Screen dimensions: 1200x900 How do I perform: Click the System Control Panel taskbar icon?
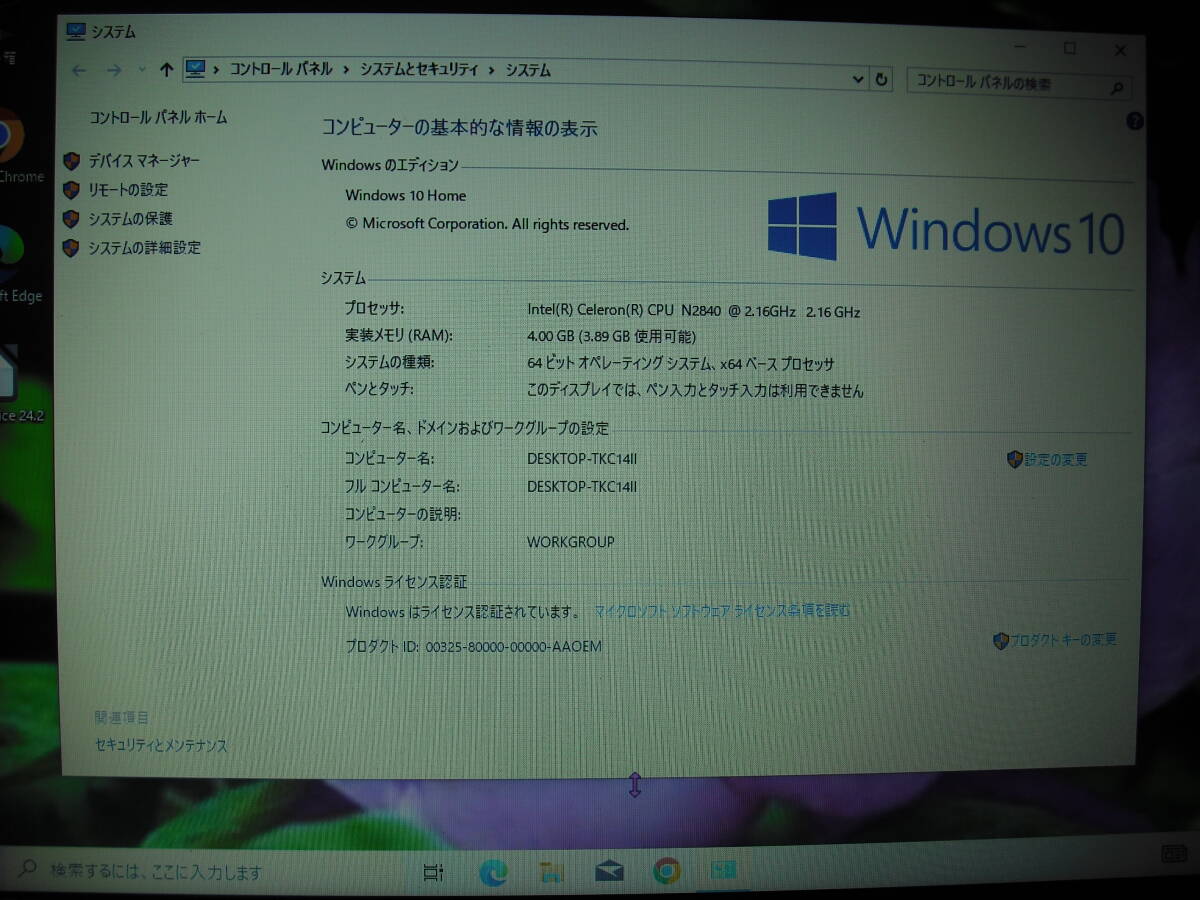tap(723, 871)
